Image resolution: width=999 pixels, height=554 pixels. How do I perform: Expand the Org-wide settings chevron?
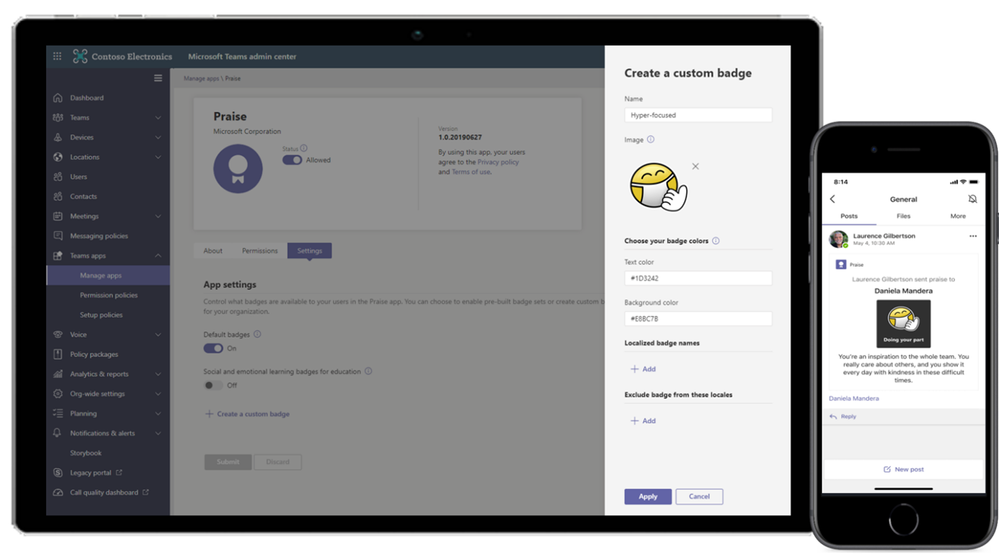(x=158, y=394)
